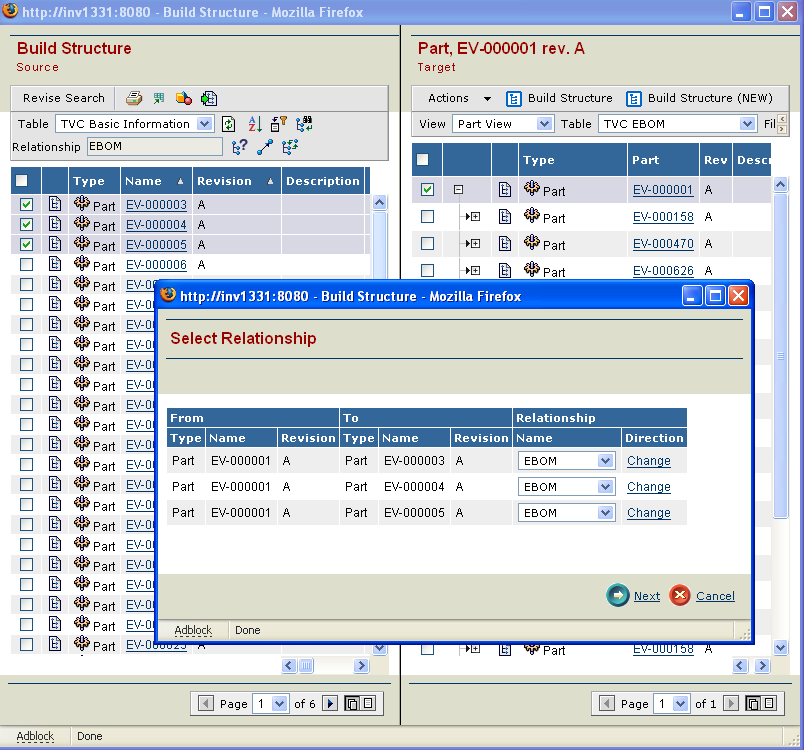Open EV-000470 part link

coord(662,244)
